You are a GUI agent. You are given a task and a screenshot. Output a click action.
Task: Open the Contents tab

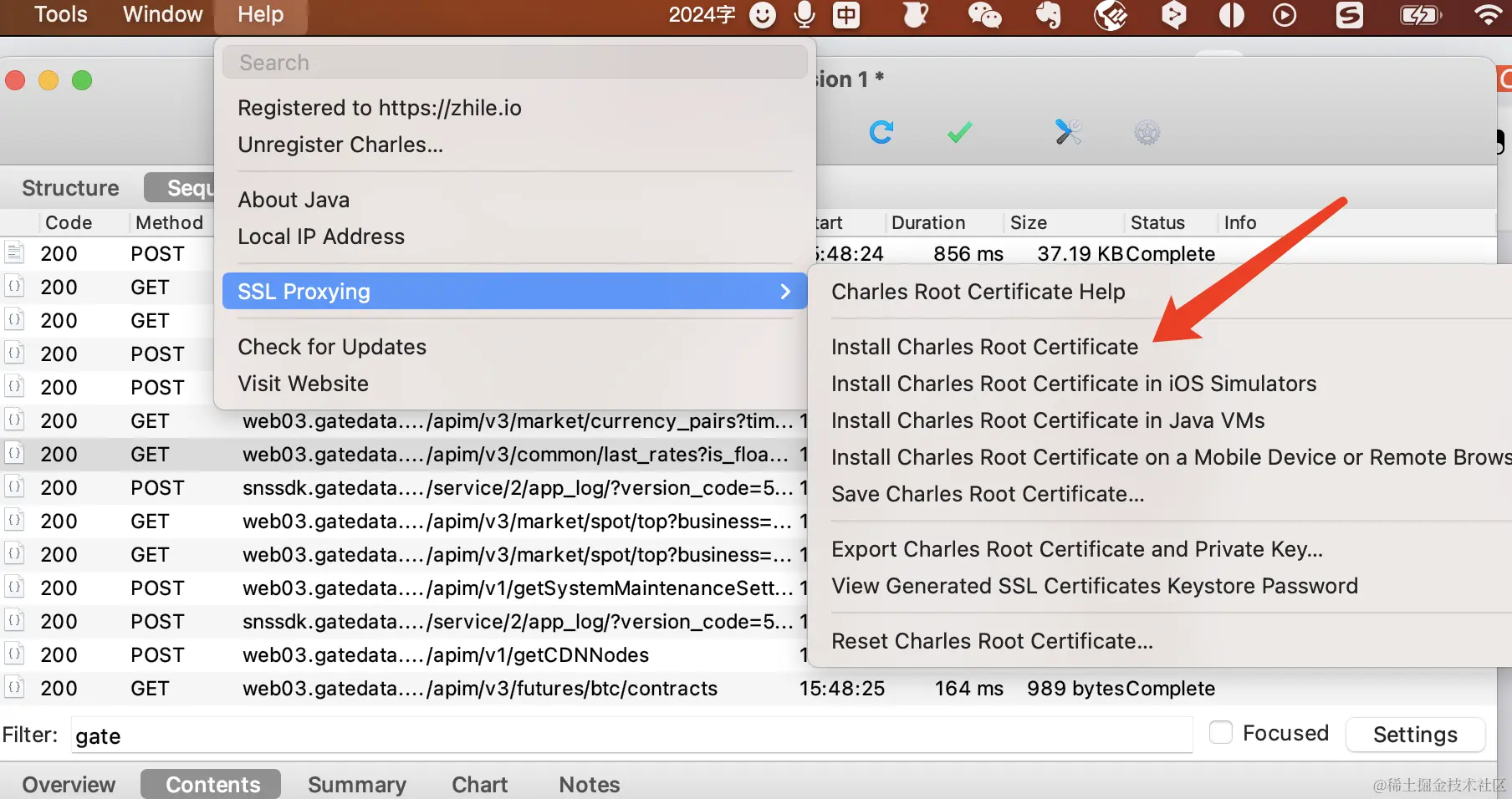click(212, 784)
